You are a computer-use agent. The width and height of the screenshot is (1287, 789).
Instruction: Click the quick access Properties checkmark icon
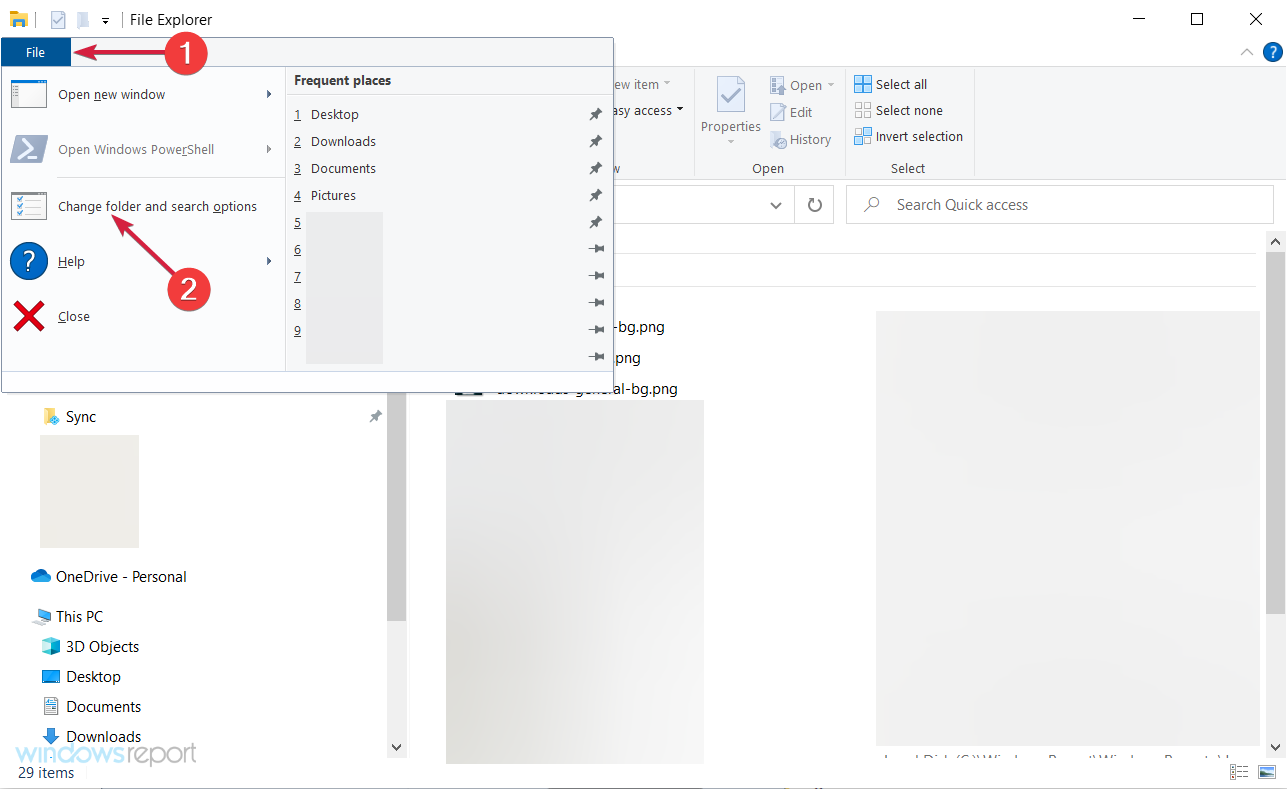(58, 20)
